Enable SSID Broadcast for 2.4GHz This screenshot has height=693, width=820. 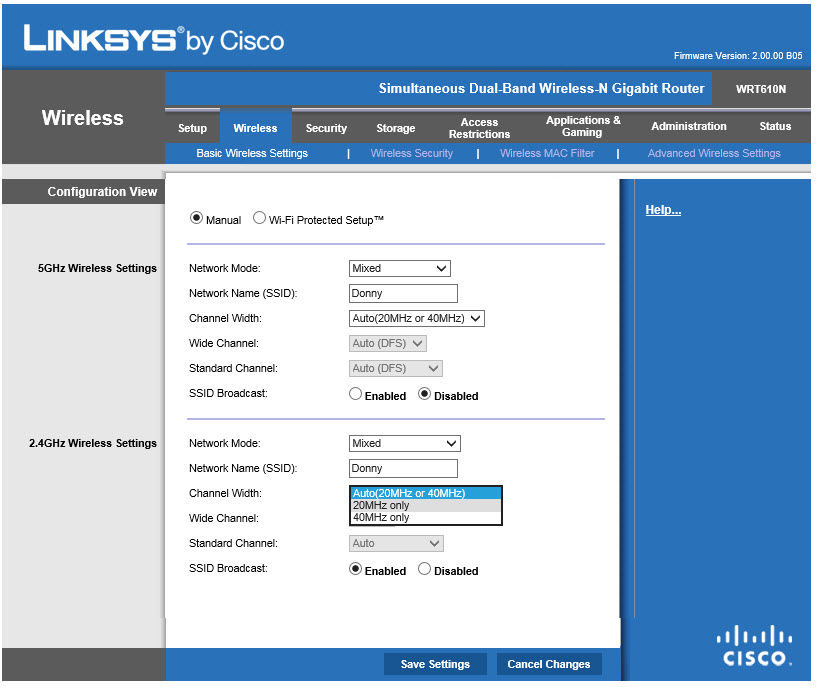(x=355, y=569)
